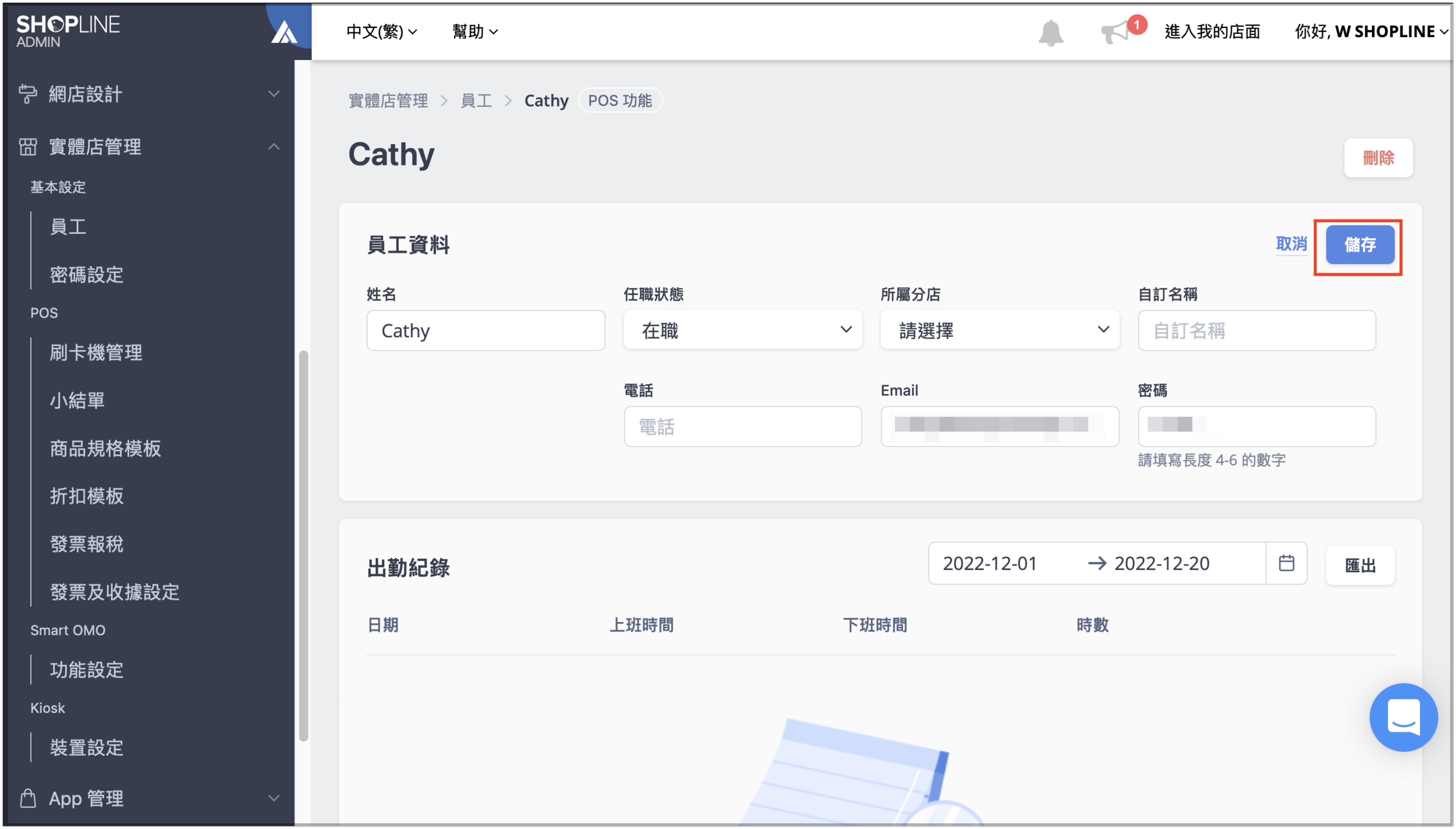Open 發票報稅 in the sidebar

coord(87,544)
